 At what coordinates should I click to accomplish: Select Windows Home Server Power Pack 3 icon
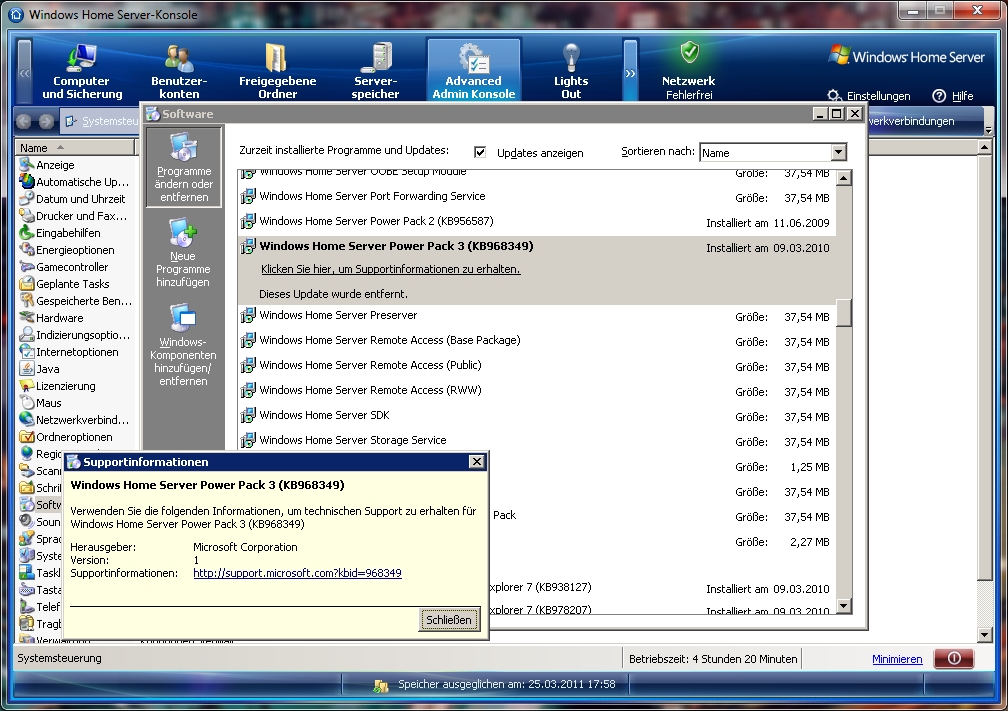[x=248, y=247]
